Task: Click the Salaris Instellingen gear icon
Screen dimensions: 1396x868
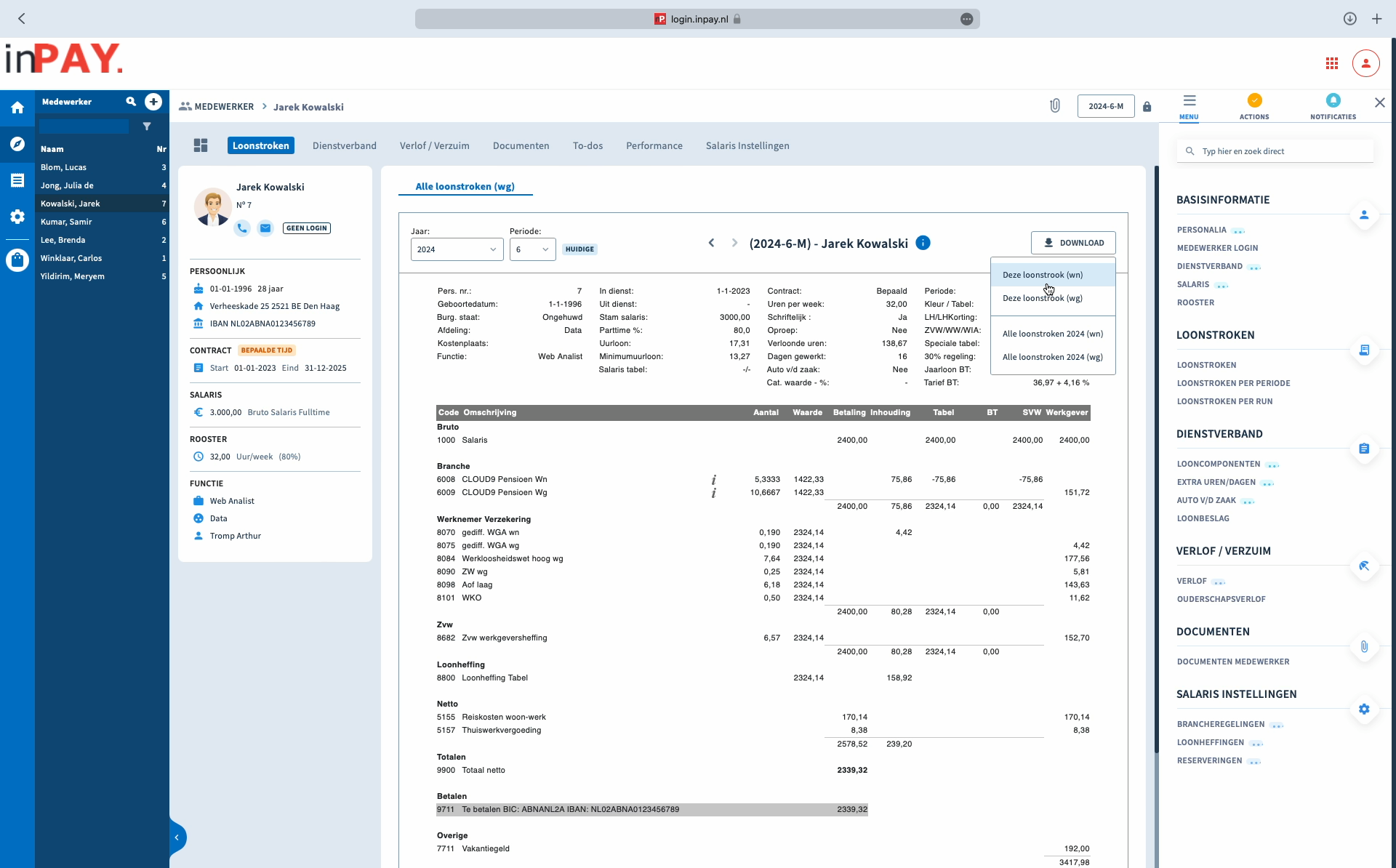Action: point(1364,710)
